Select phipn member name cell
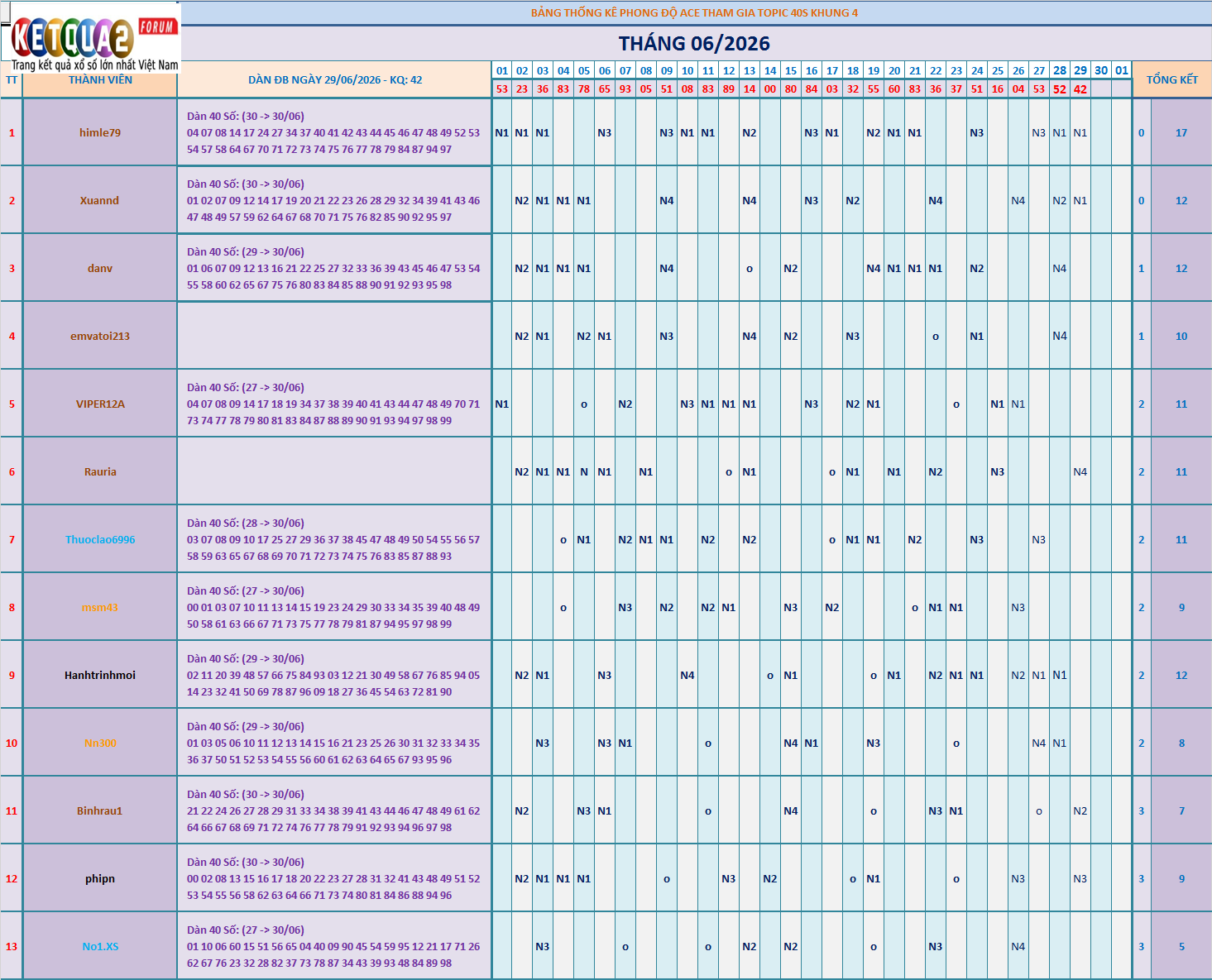The width and height of the screenshot is (1212, 980). coord(100,878)
